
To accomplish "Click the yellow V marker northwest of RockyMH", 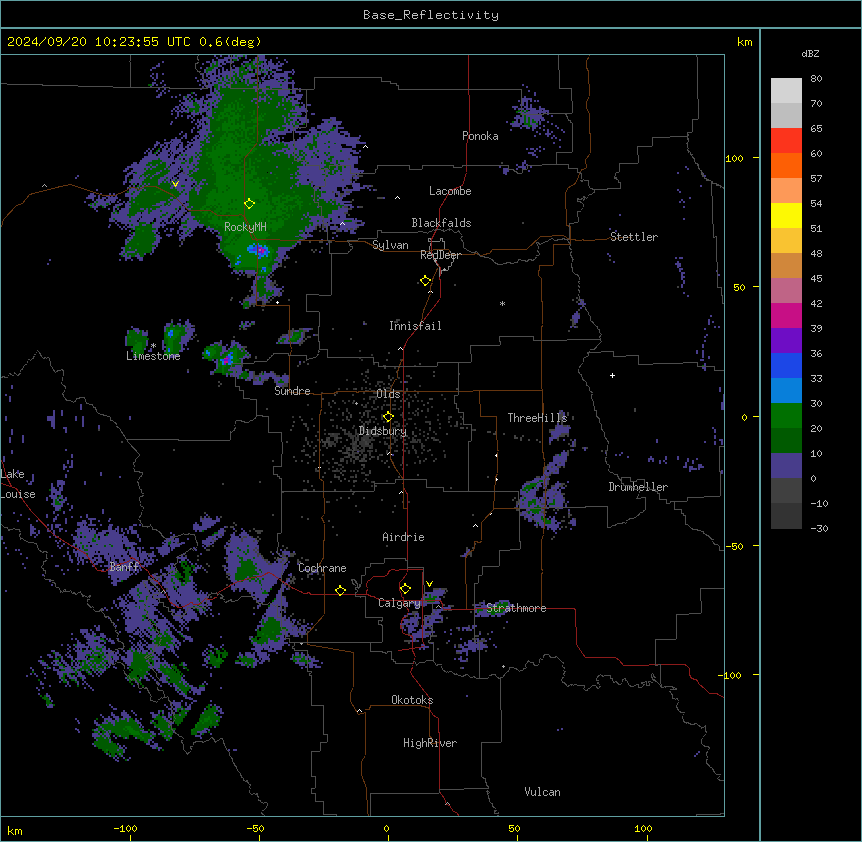I will pyautogui.click(x=175, y=184).
